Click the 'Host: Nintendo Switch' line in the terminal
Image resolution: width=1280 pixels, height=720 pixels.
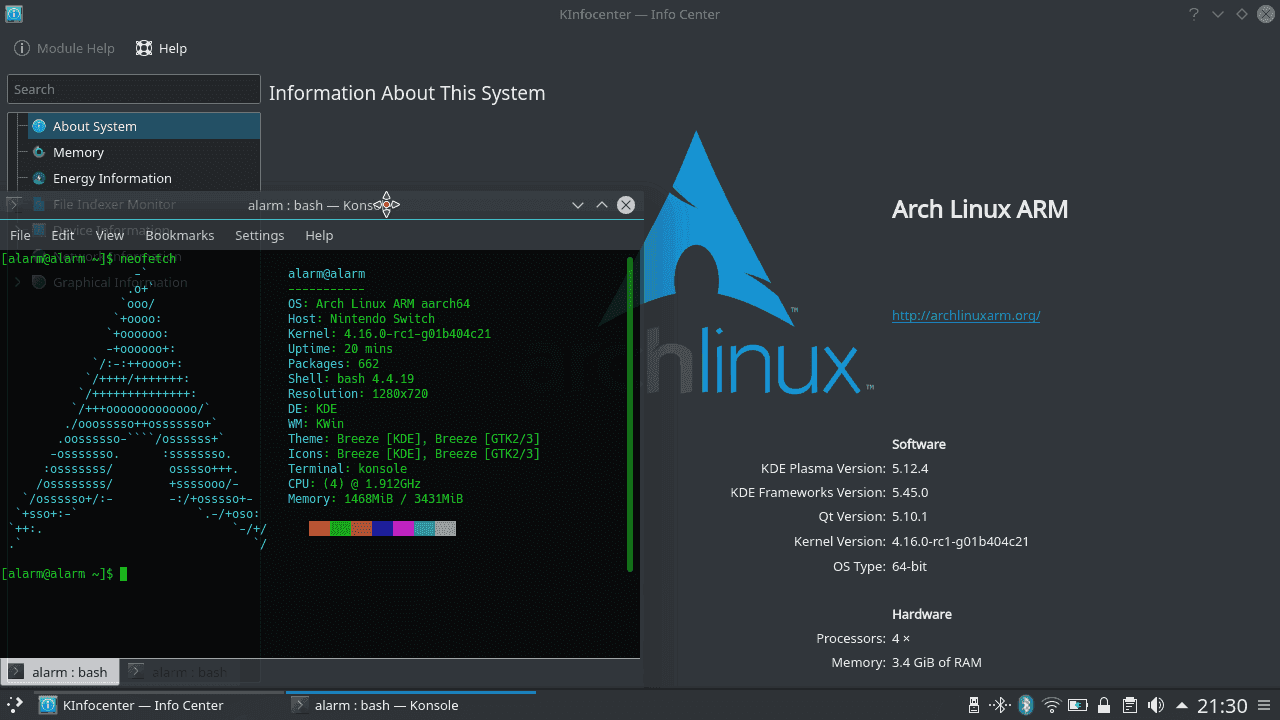click(361, 318)
